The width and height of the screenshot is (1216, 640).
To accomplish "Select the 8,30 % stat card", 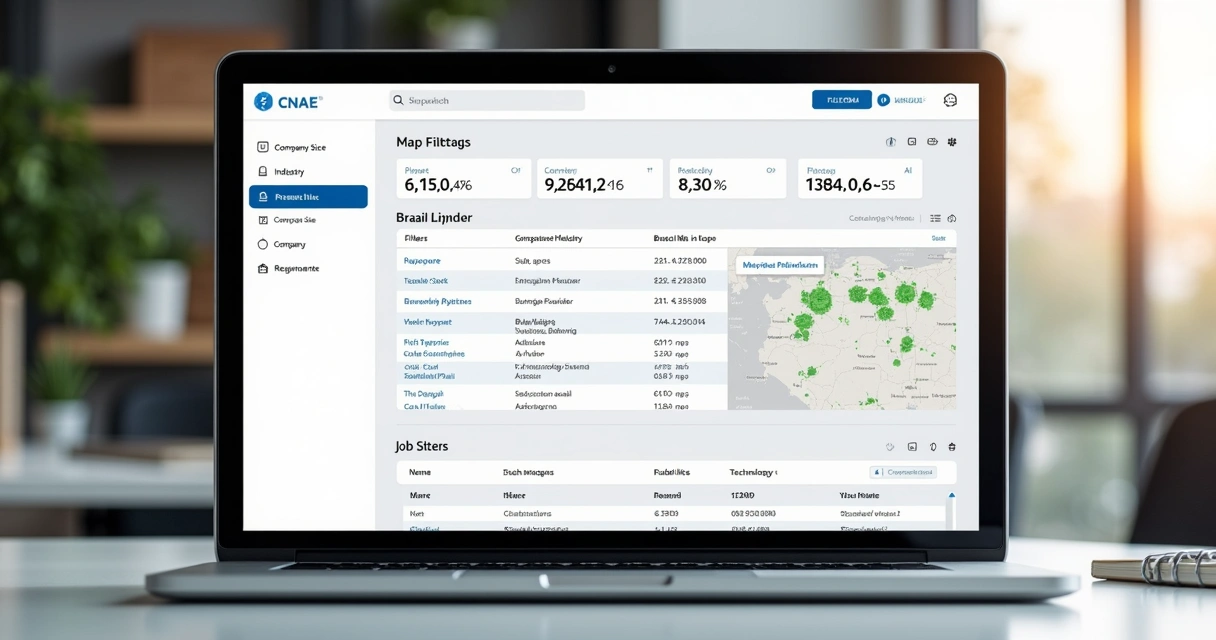I will pyautogui.click(x=728, y=179).
